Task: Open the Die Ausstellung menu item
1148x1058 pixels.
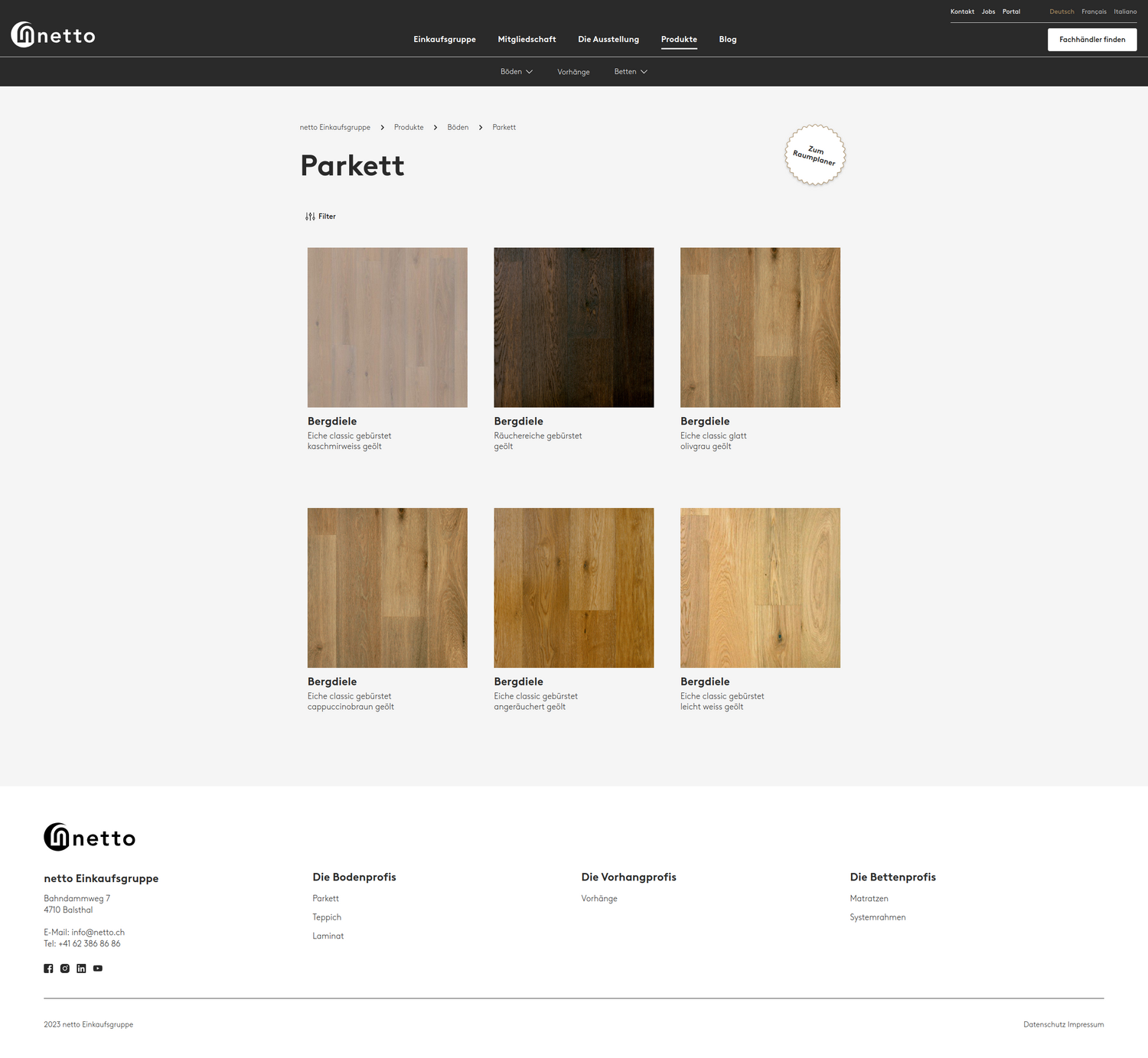Action: 608,40
